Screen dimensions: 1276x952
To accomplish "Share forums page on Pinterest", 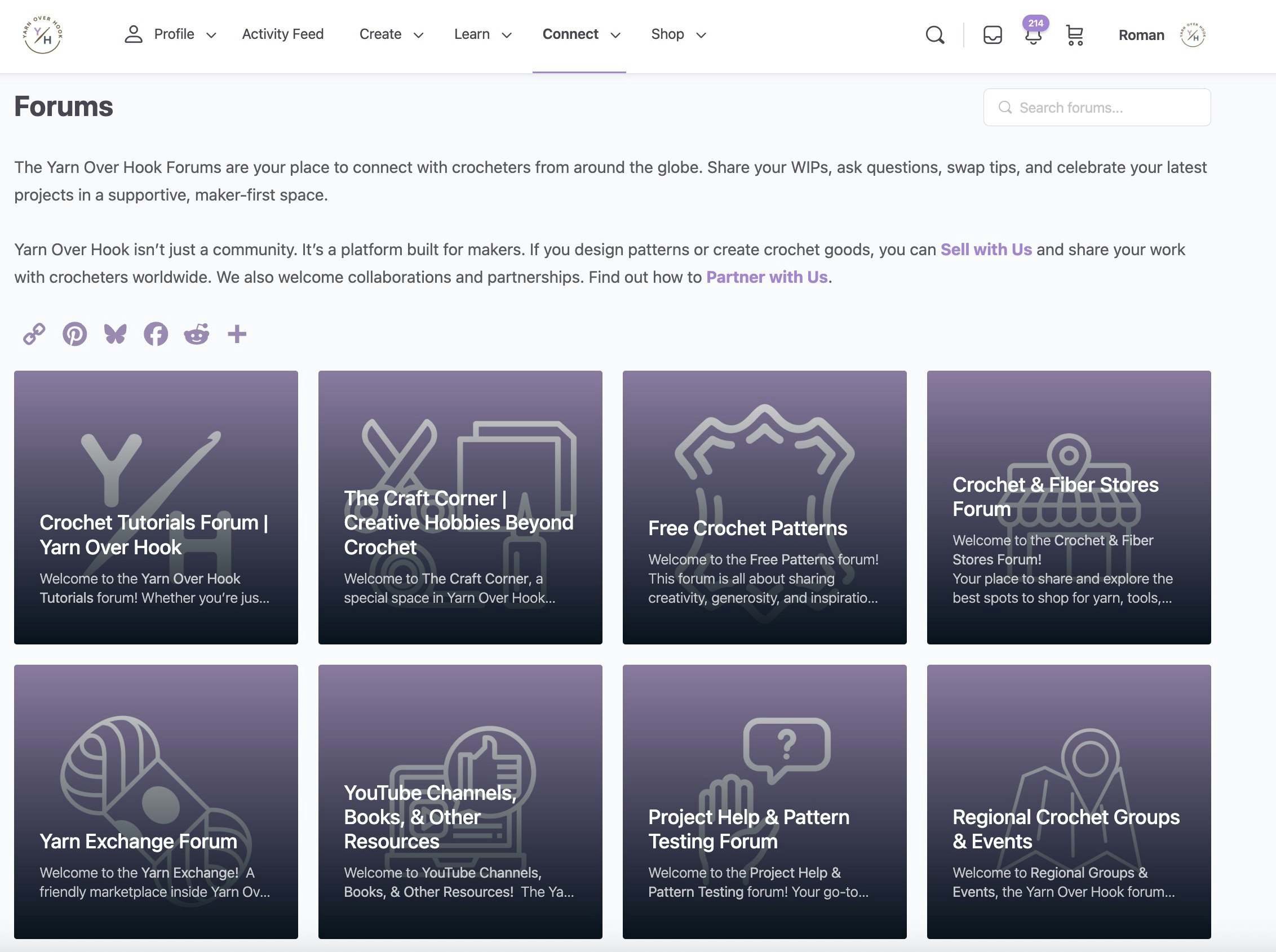I will [x=75, y=333].
